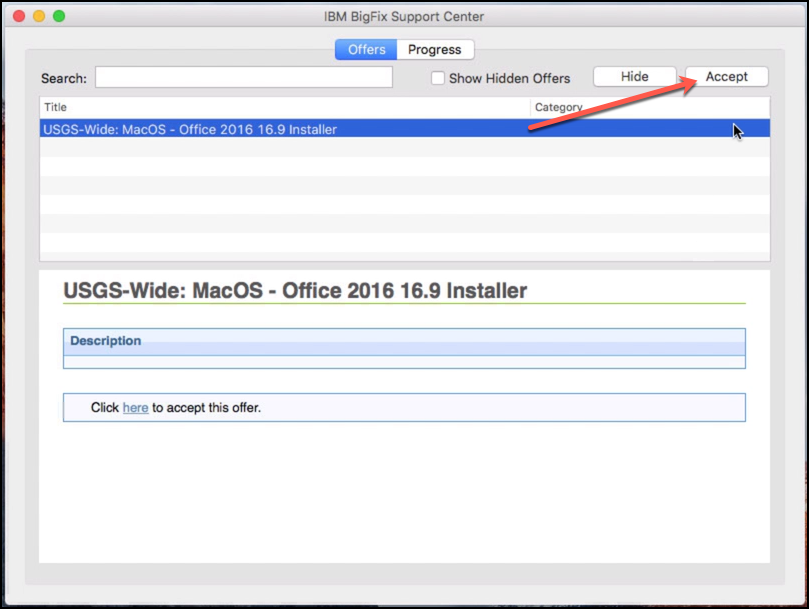809x609 pixels.
Task: Open the Progress tab
Action: point(435,50)
